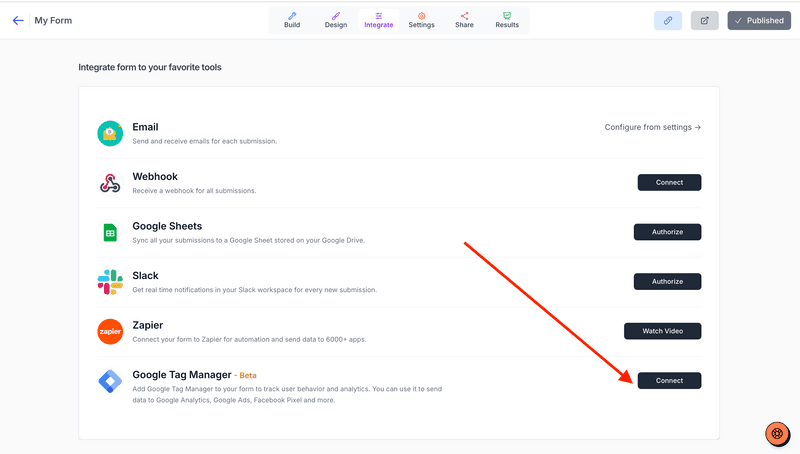The image size is (800, 454).
Task: Click 'Integrate form to your favorite tools' heading
Action: point(149,67)
